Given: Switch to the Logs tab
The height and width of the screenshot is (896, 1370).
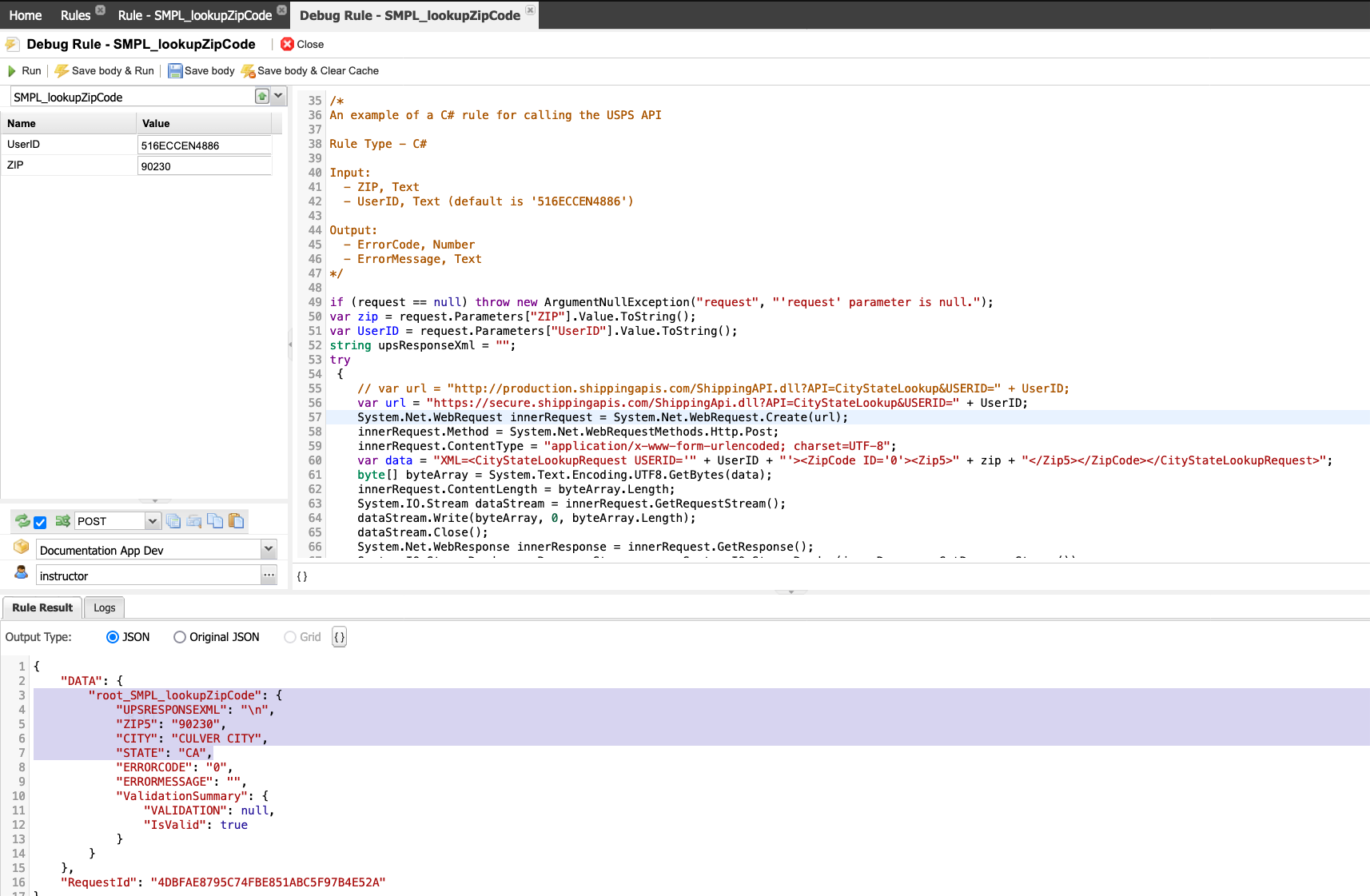Looking at the screenshot, I should (x=105, y=607).
